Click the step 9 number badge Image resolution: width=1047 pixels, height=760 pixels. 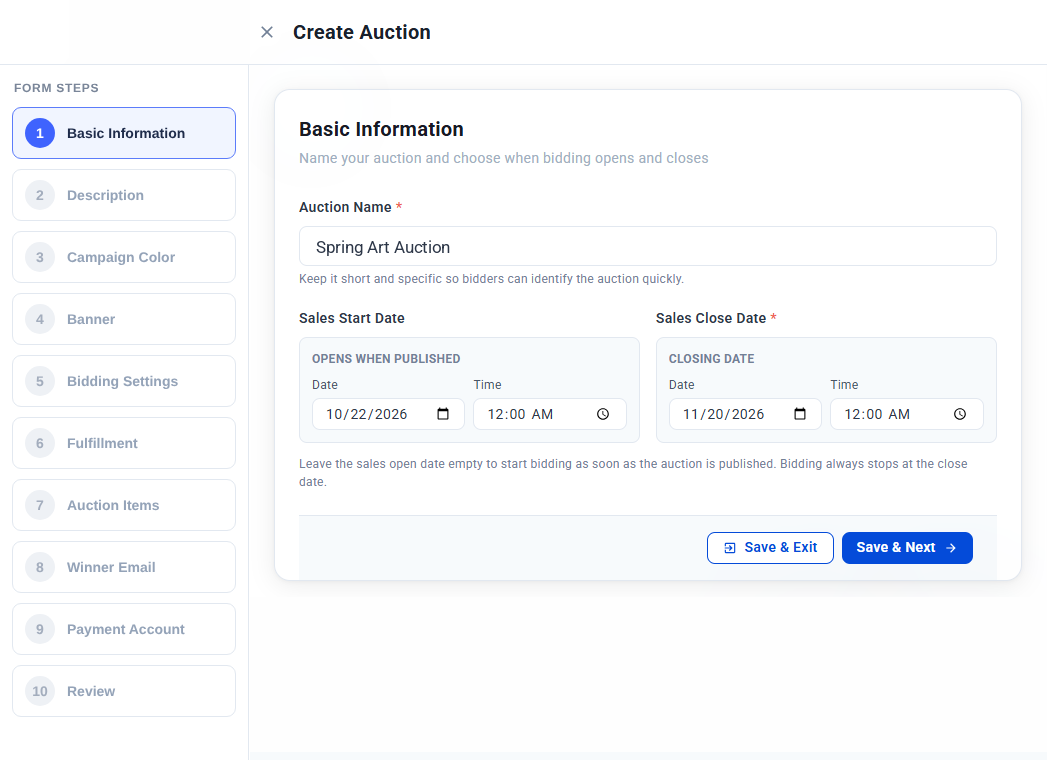pos(40,629)
